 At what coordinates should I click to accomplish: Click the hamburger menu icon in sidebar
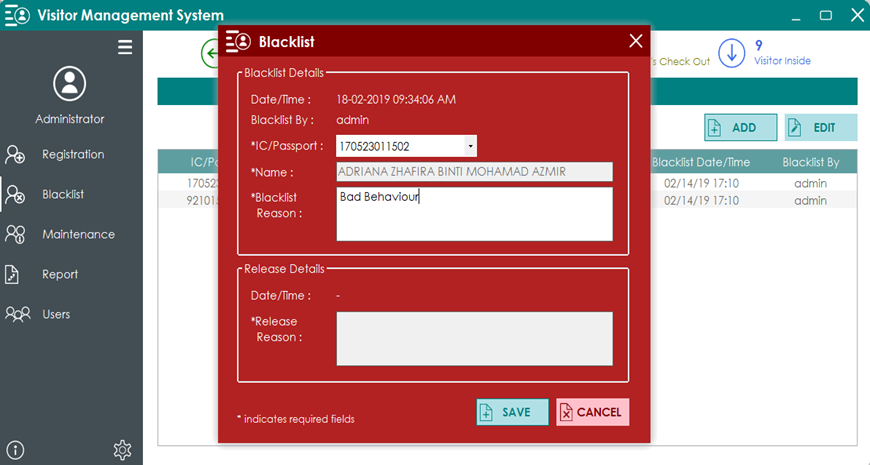point(125,47)
